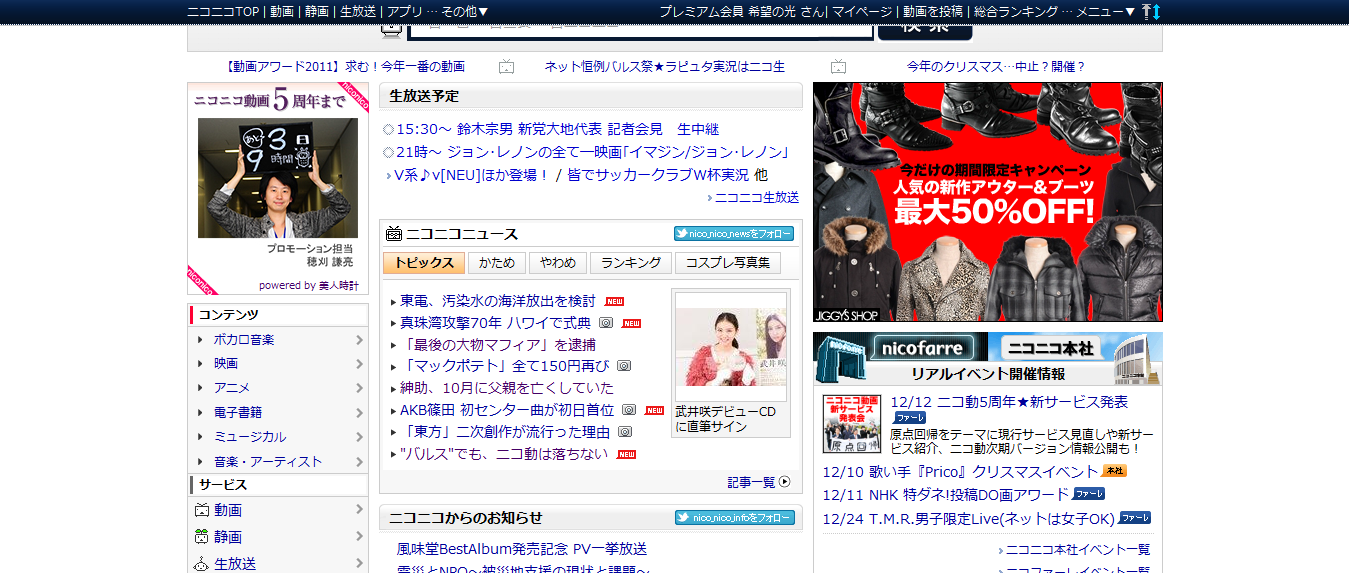
Task: Open 紳助、10月に父親を亡くしていた headline
Action: 507,388
